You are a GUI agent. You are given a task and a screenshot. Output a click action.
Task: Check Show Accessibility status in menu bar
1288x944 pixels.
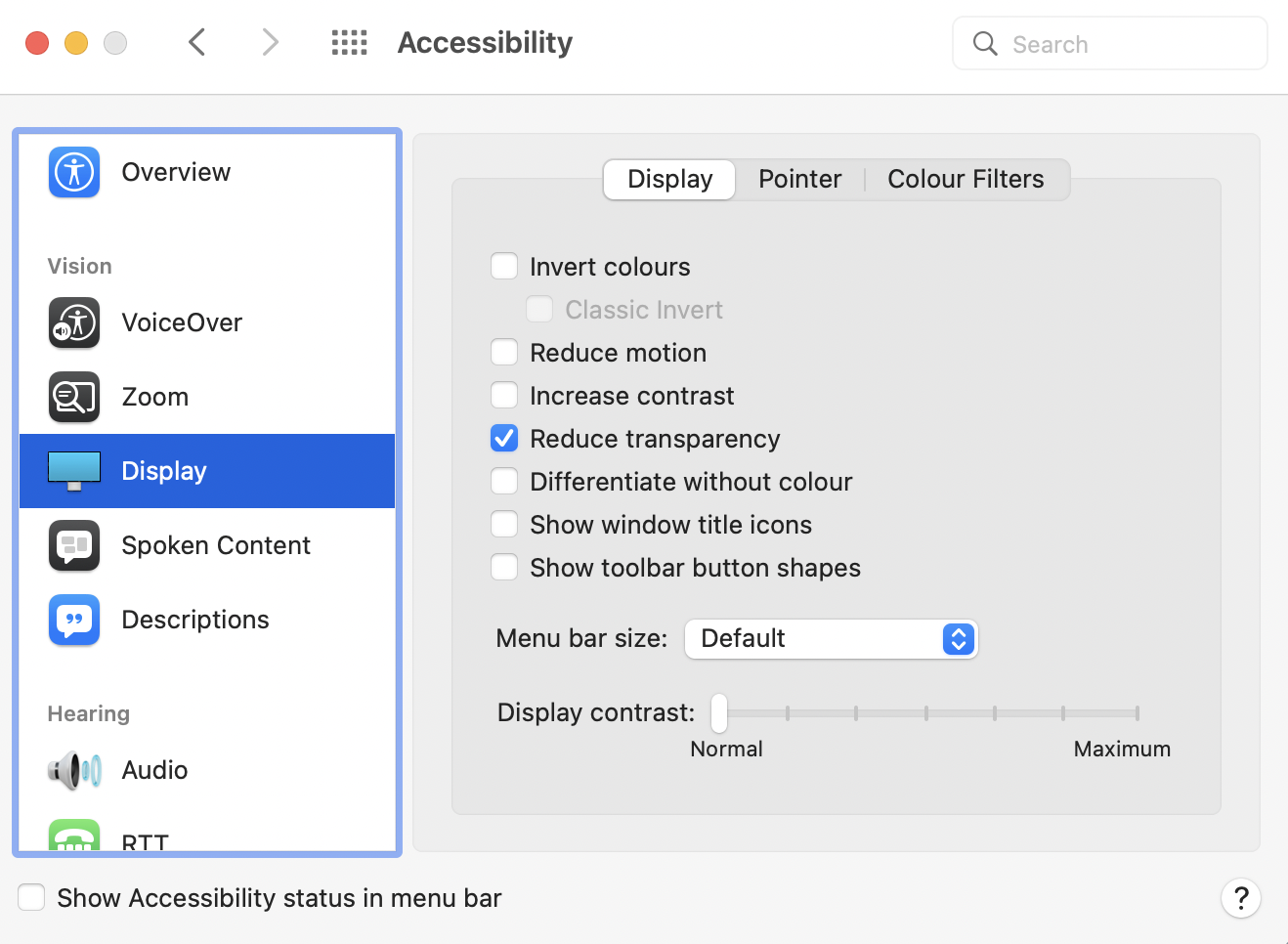coord(32,897)
